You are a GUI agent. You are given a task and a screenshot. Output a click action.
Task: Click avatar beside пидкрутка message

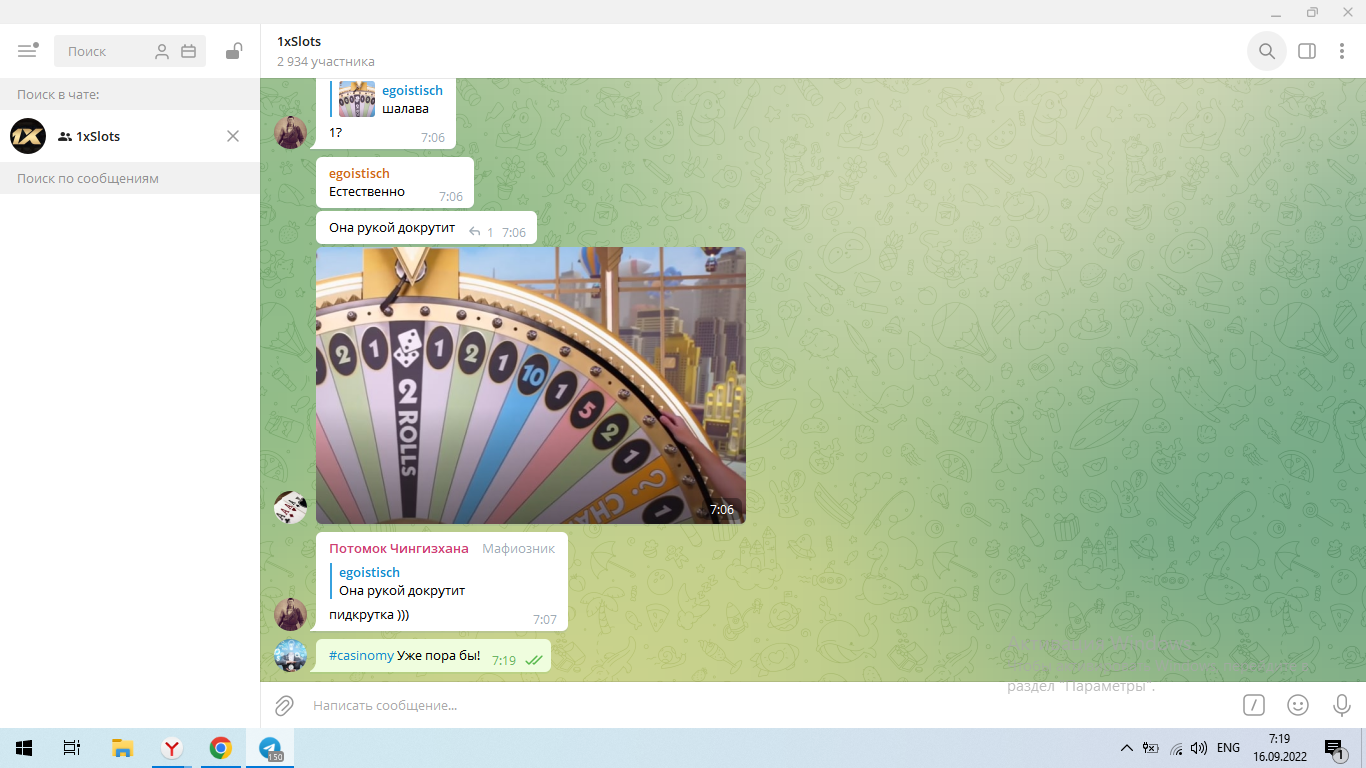pyautogui.click(x=290, y=614)
